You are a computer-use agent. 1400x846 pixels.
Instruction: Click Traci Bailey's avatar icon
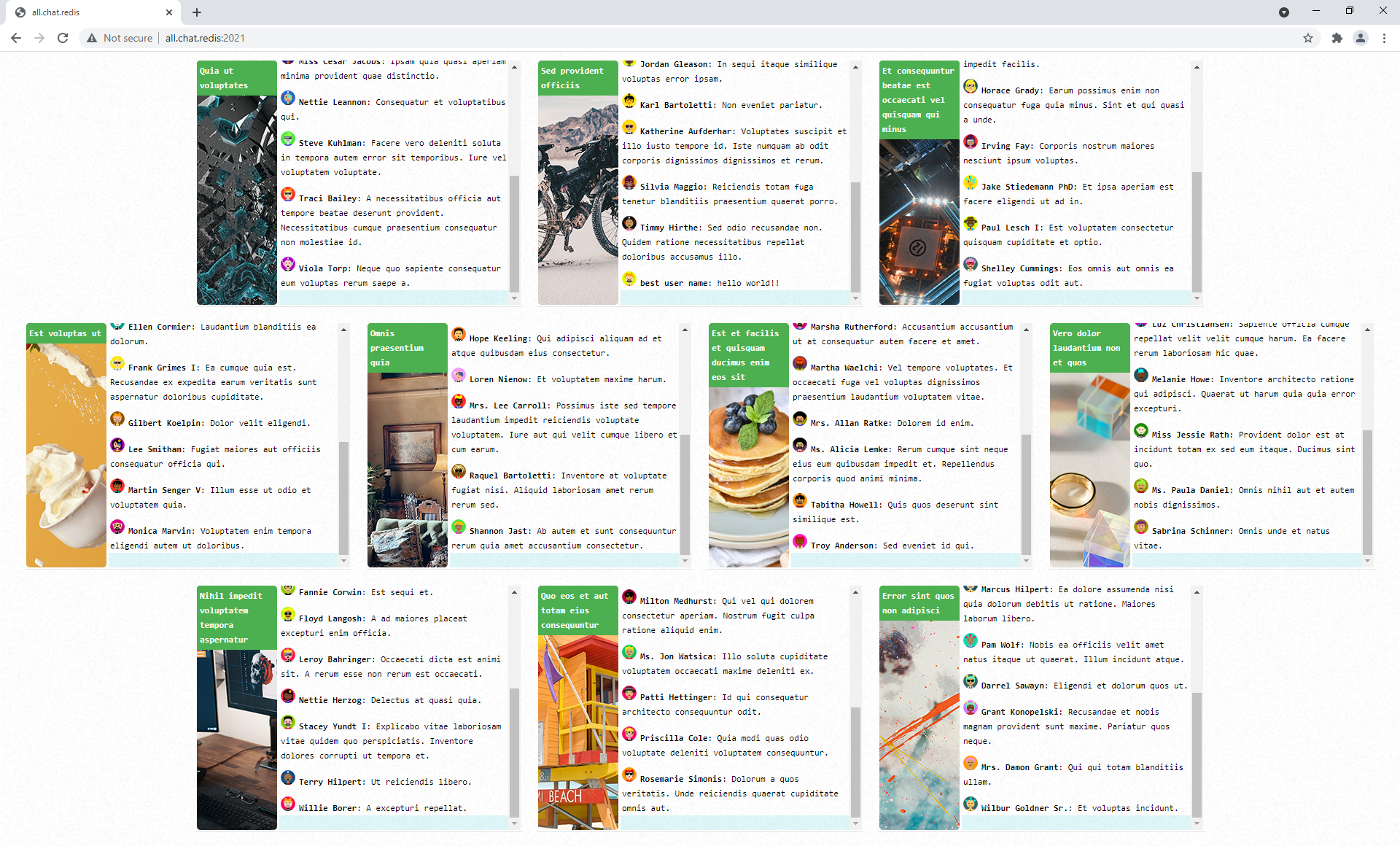pyautogui.click(x=288, y=195)
